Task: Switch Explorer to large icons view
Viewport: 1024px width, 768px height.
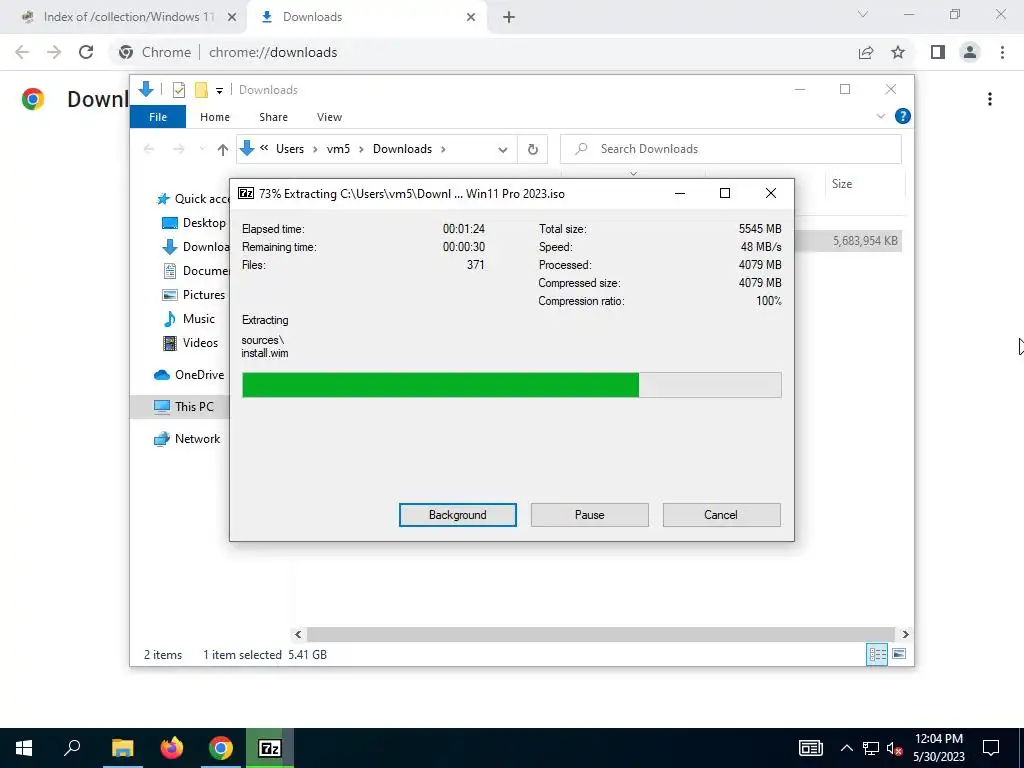Action: pos(899,654)
